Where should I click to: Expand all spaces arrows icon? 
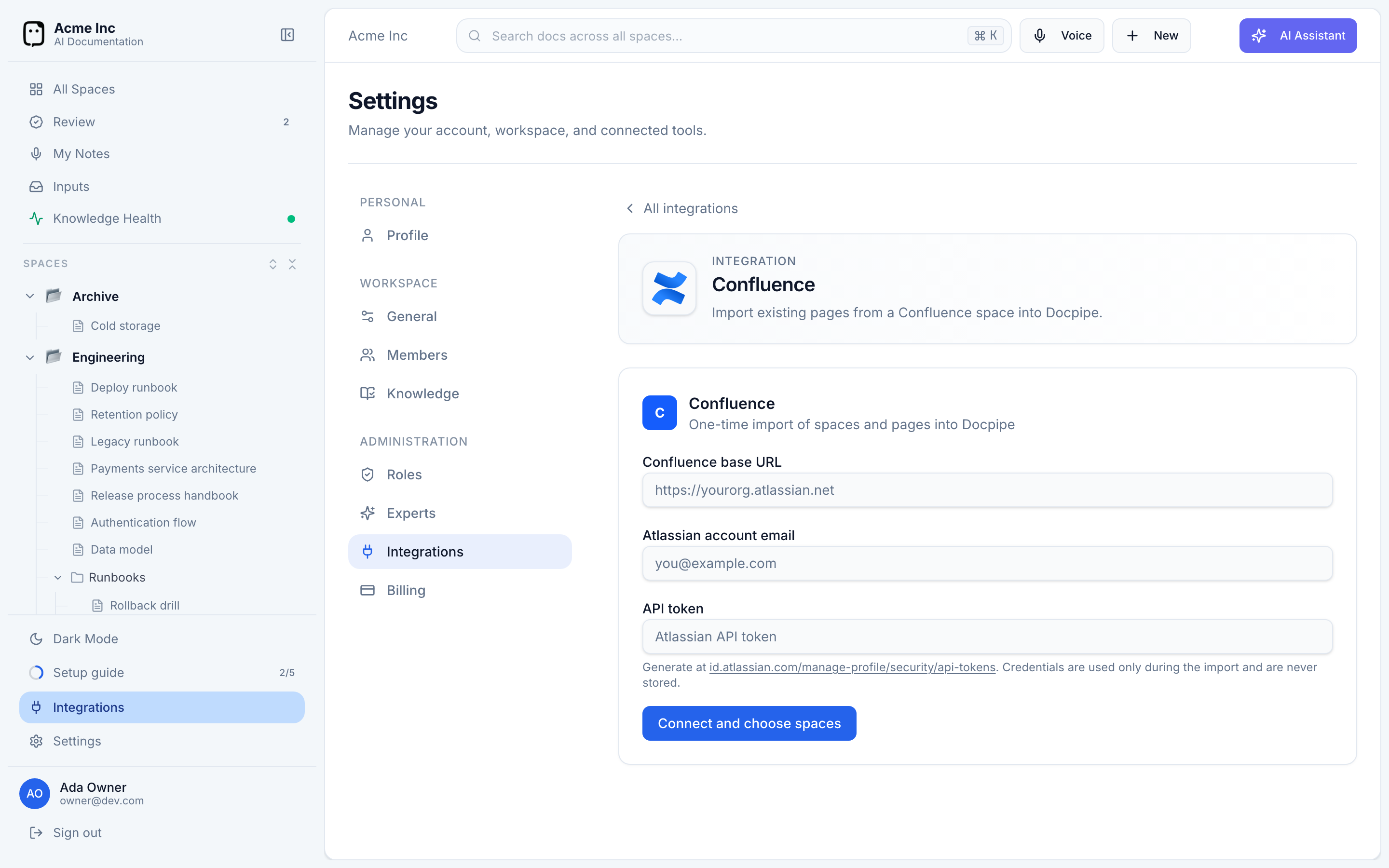point(273,264)
